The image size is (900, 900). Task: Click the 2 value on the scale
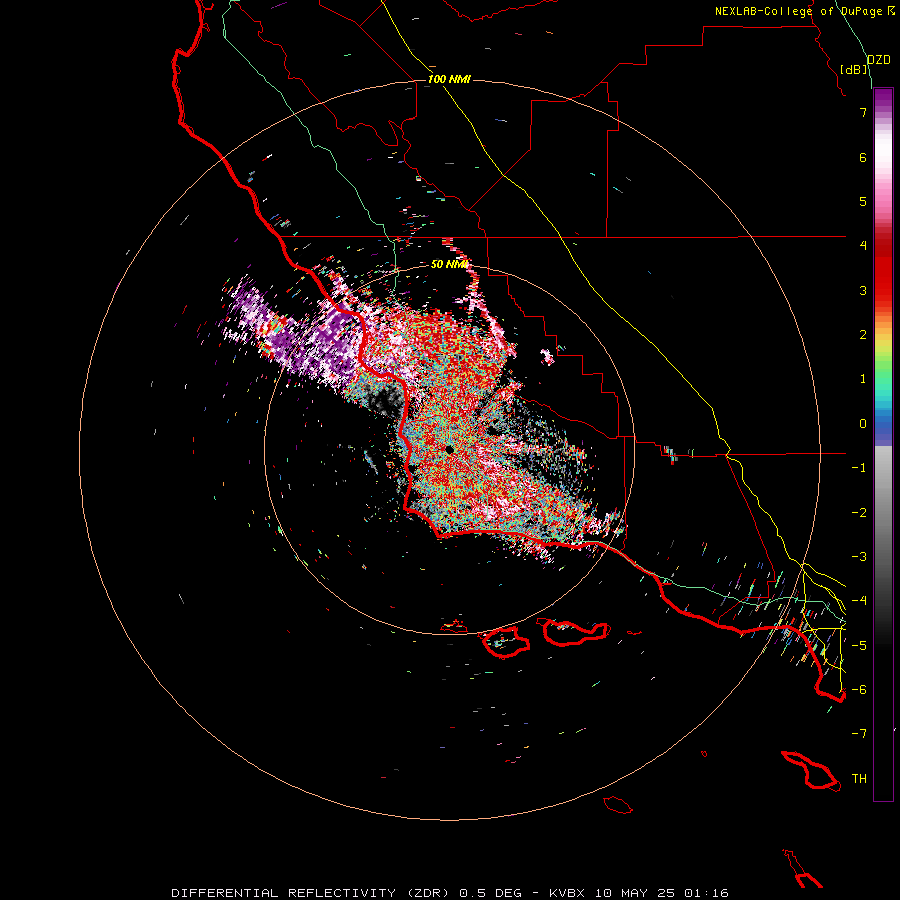click(x=863, y=335)
